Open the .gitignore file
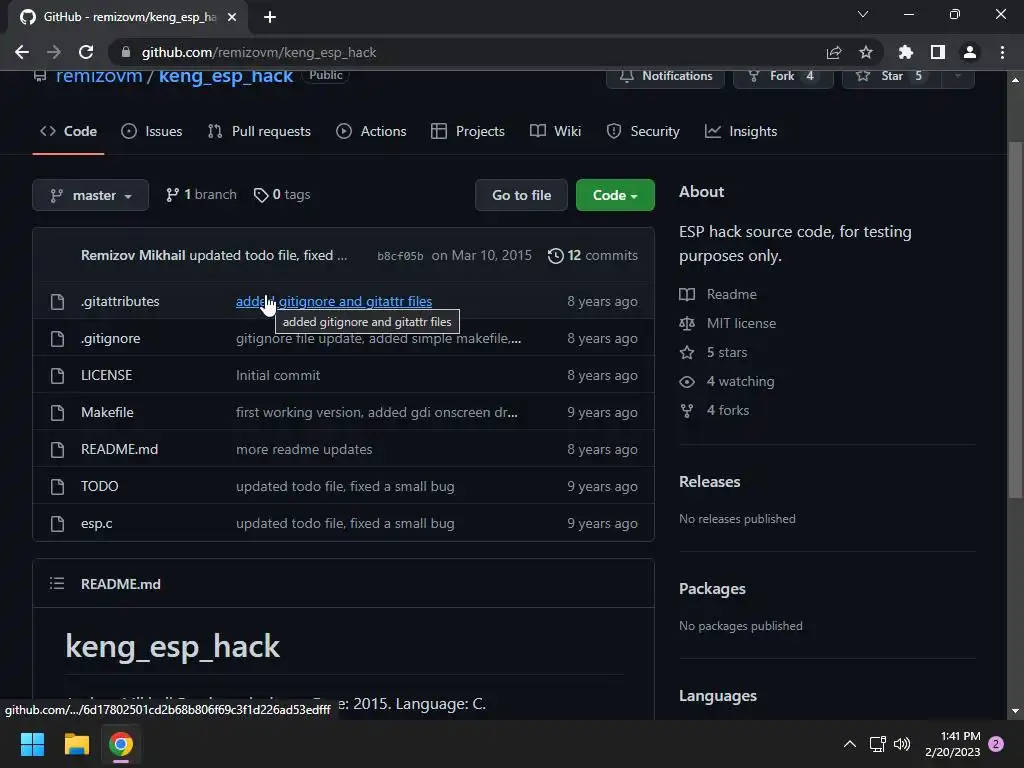Image resolution: width=1024 pixels, height=768 pixels. (110, 338)
